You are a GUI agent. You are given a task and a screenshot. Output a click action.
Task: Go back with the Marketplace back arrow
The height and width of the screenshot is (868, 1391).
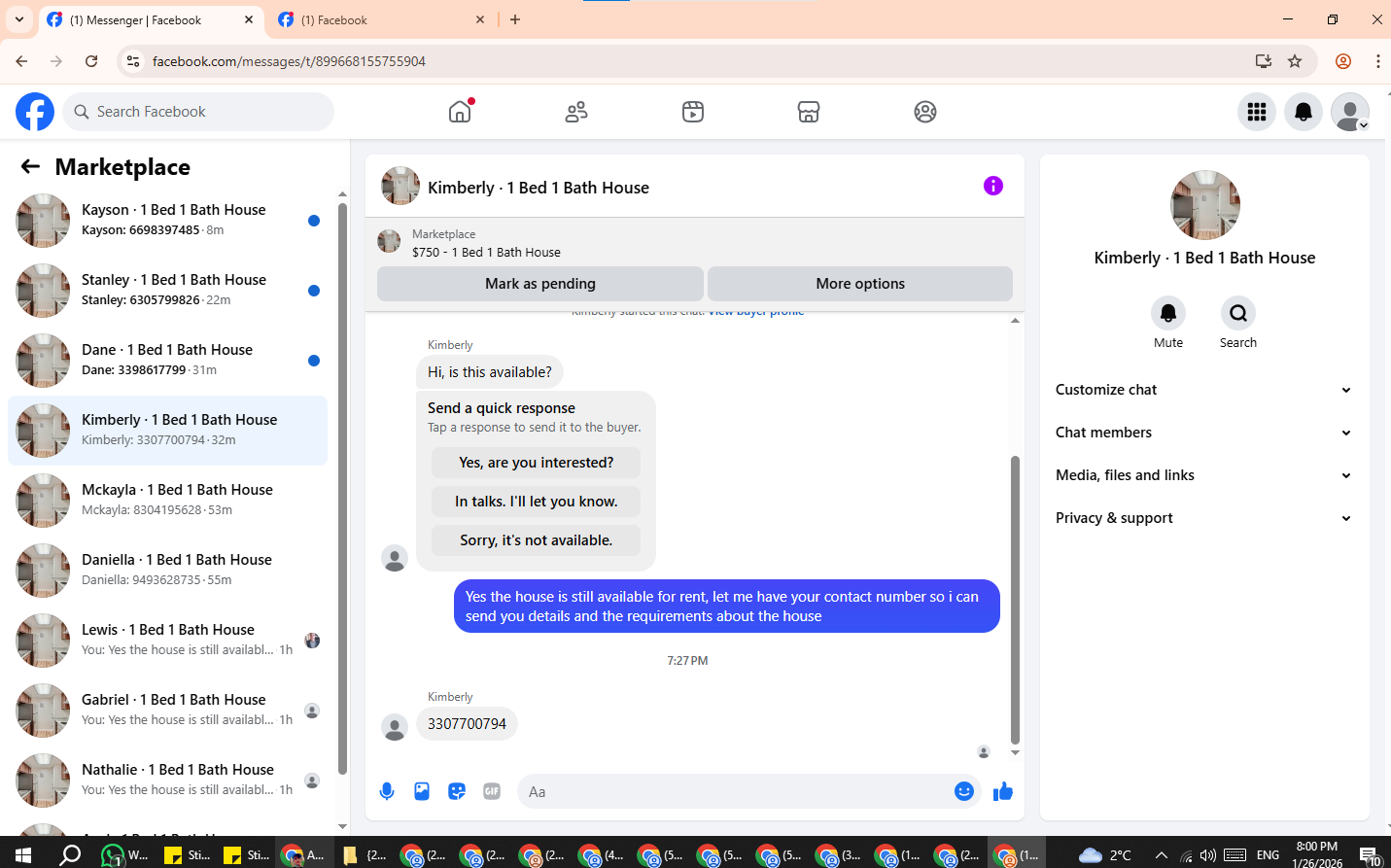[30, 166]
